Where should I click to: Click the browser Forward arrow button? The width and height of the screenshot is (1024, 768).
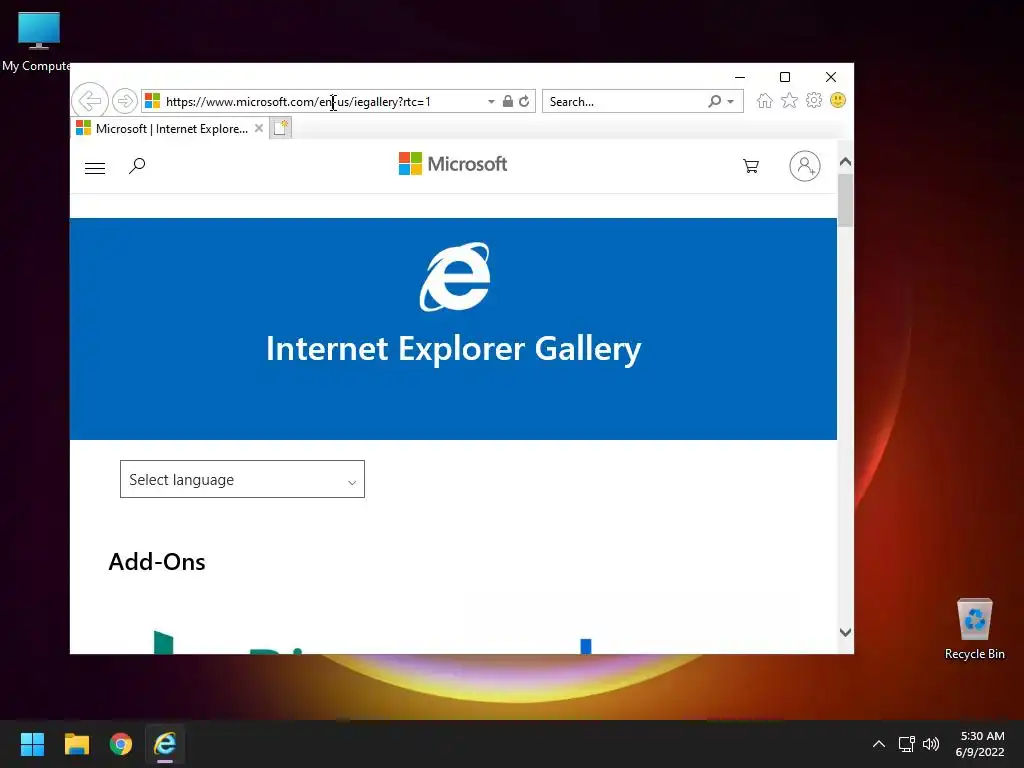click(124, 101)
